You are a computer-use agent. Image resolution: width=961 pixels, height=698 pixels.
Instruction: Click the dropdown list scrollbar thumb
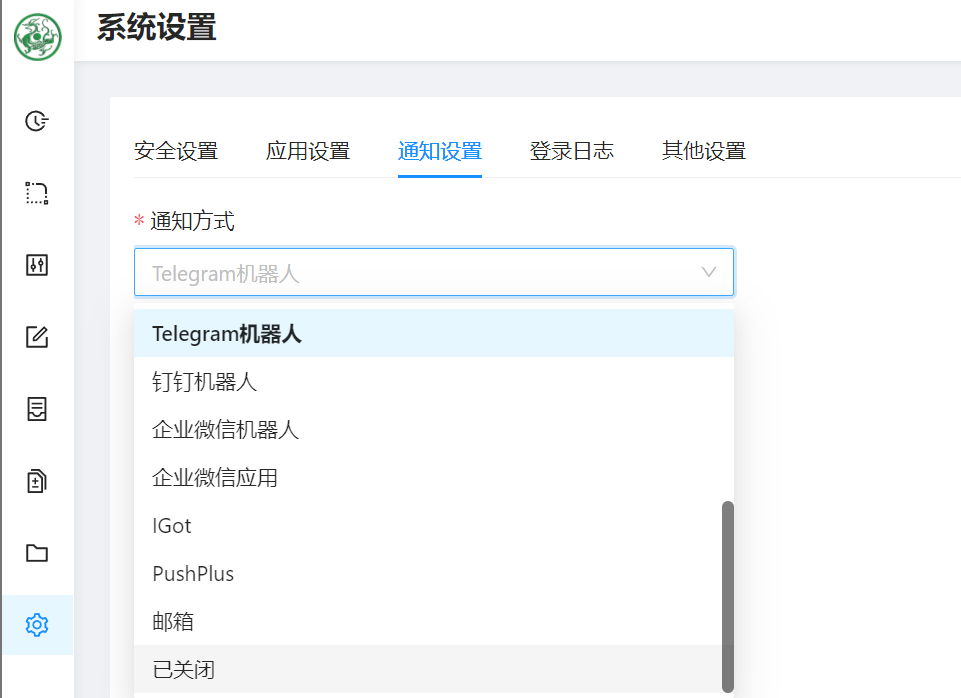(728, 596)
